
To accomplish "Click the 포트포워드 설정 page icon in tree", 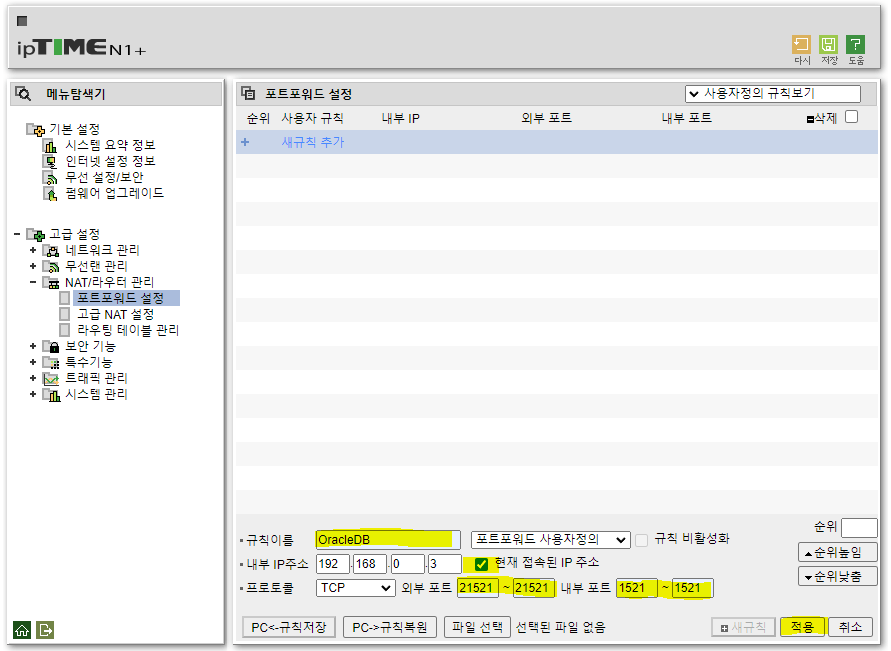I will [x=65, y=298].
